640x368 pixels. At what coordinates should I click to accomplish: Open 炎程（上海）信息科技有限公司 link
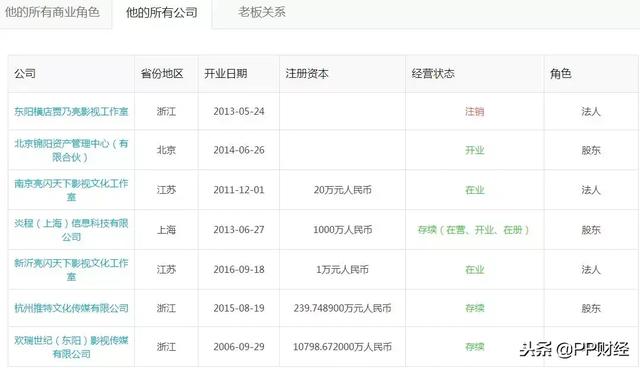[x=71, y=230]
